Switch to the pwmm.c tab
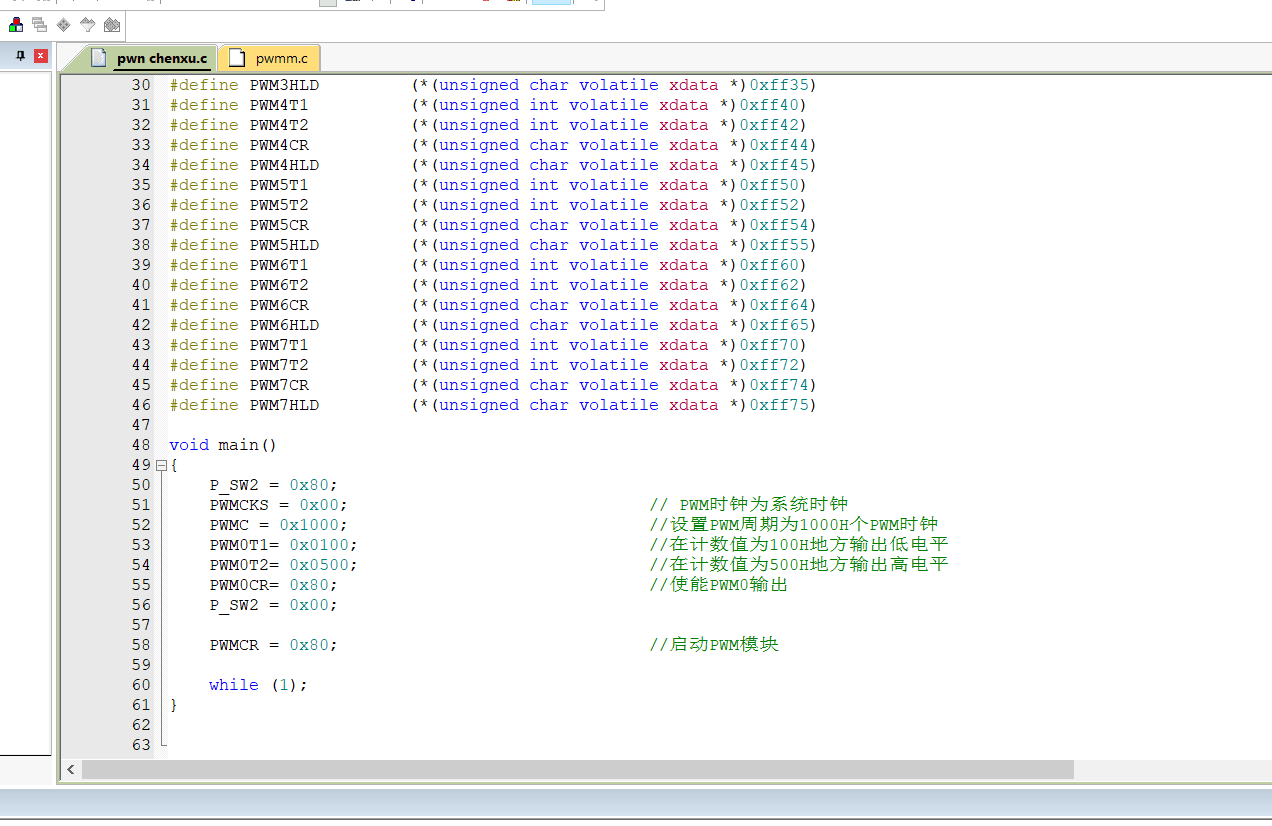This screenshot has width=1272, height=826. coord(270,58)
